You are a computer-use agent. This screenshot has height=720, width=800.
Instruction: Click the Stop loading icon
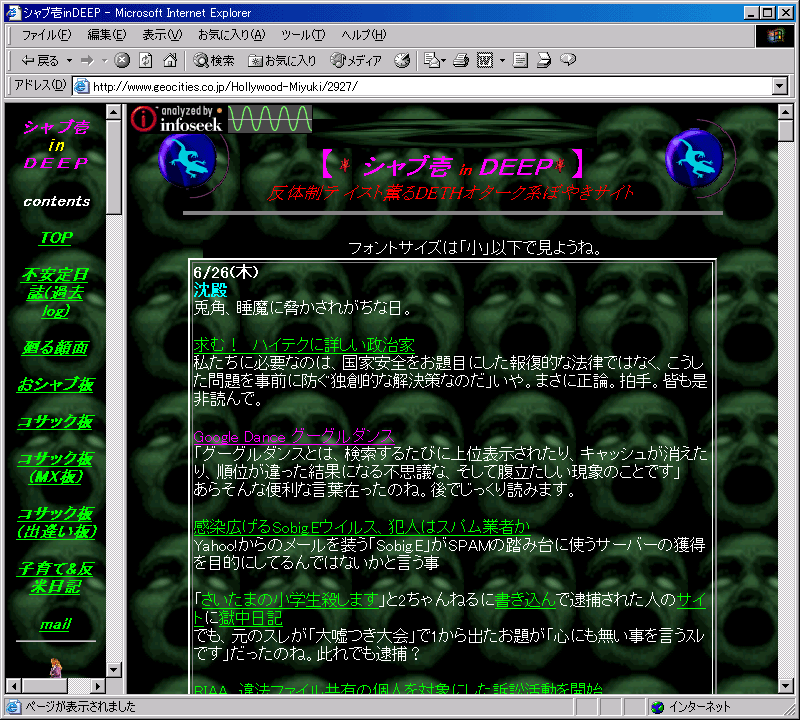point(121,61)
